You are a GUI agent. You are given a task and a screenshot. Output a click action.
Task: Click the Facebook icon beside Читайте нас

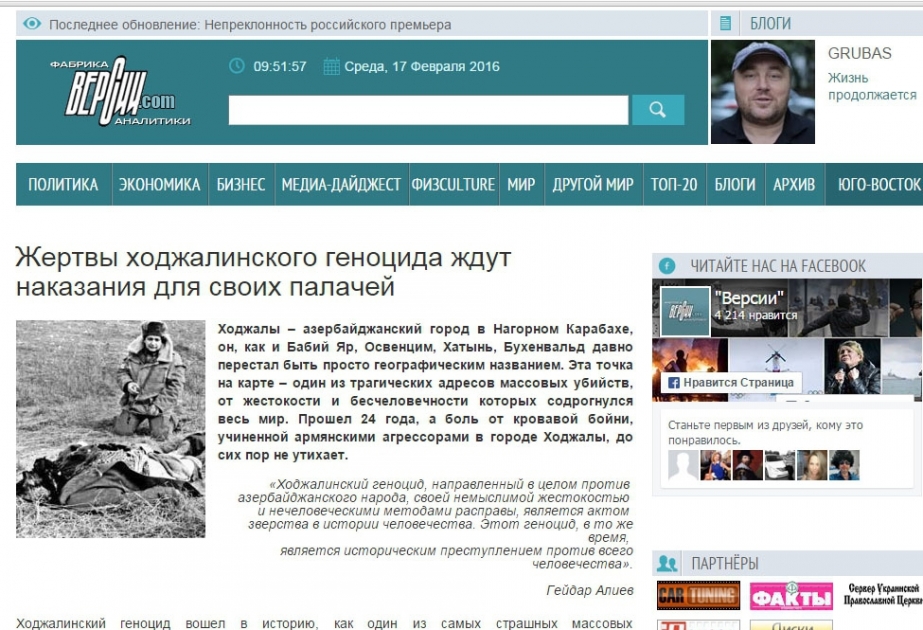pos(666,266)
